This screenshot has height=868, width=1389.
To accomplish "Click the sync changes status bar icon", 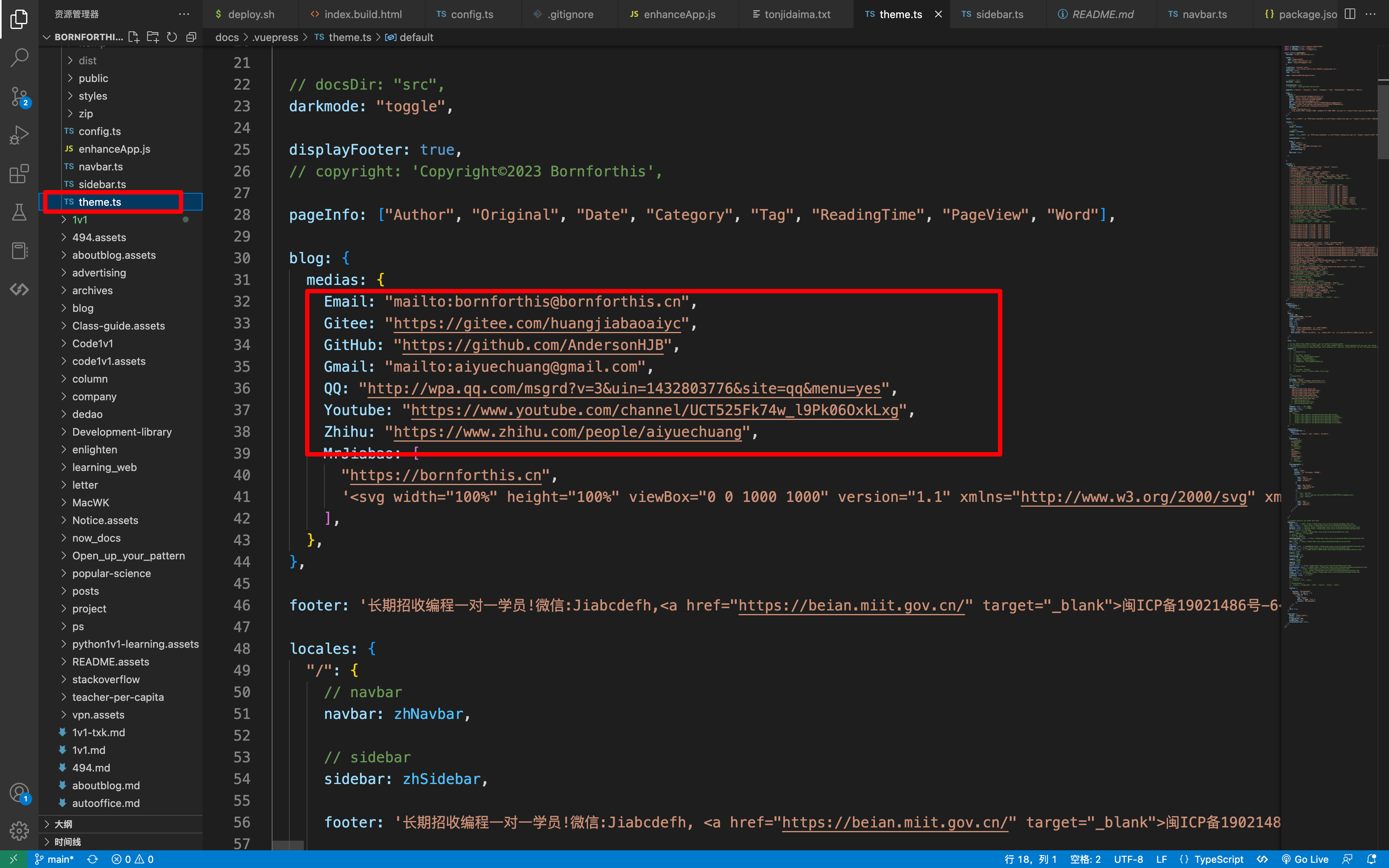I will tap(92, 859).
